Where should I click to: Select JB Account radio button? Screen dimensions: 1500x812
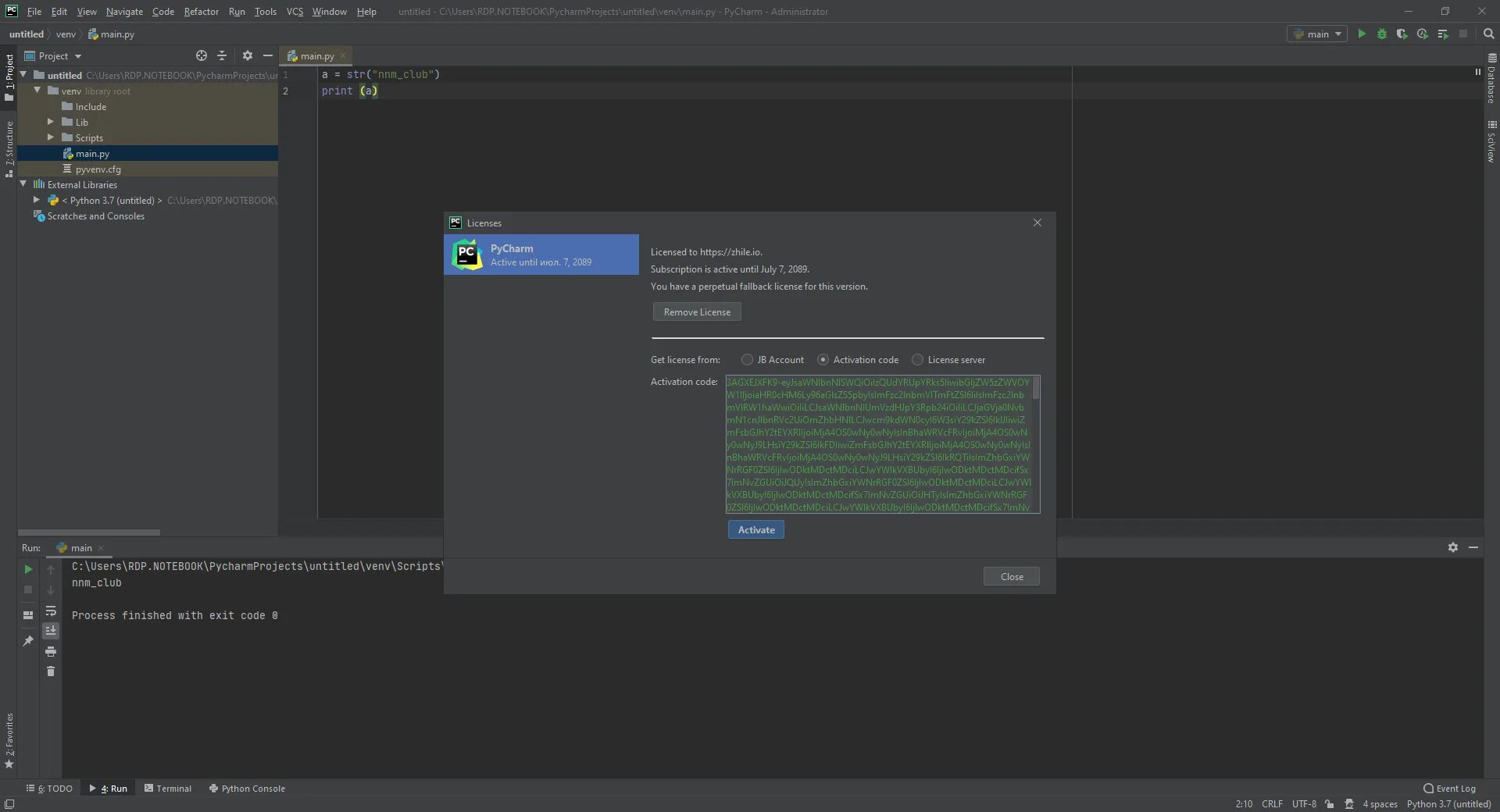747,360
